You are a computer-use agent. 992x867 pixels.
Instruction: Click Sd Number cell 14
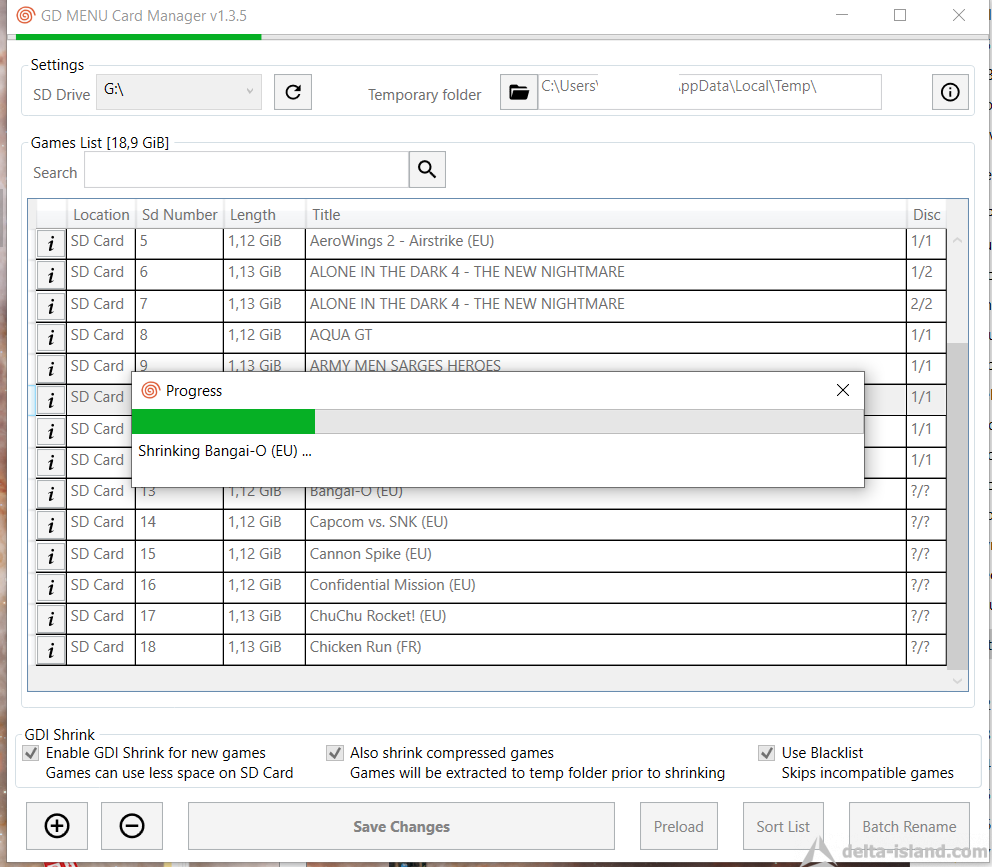click(x=179, y=525)
